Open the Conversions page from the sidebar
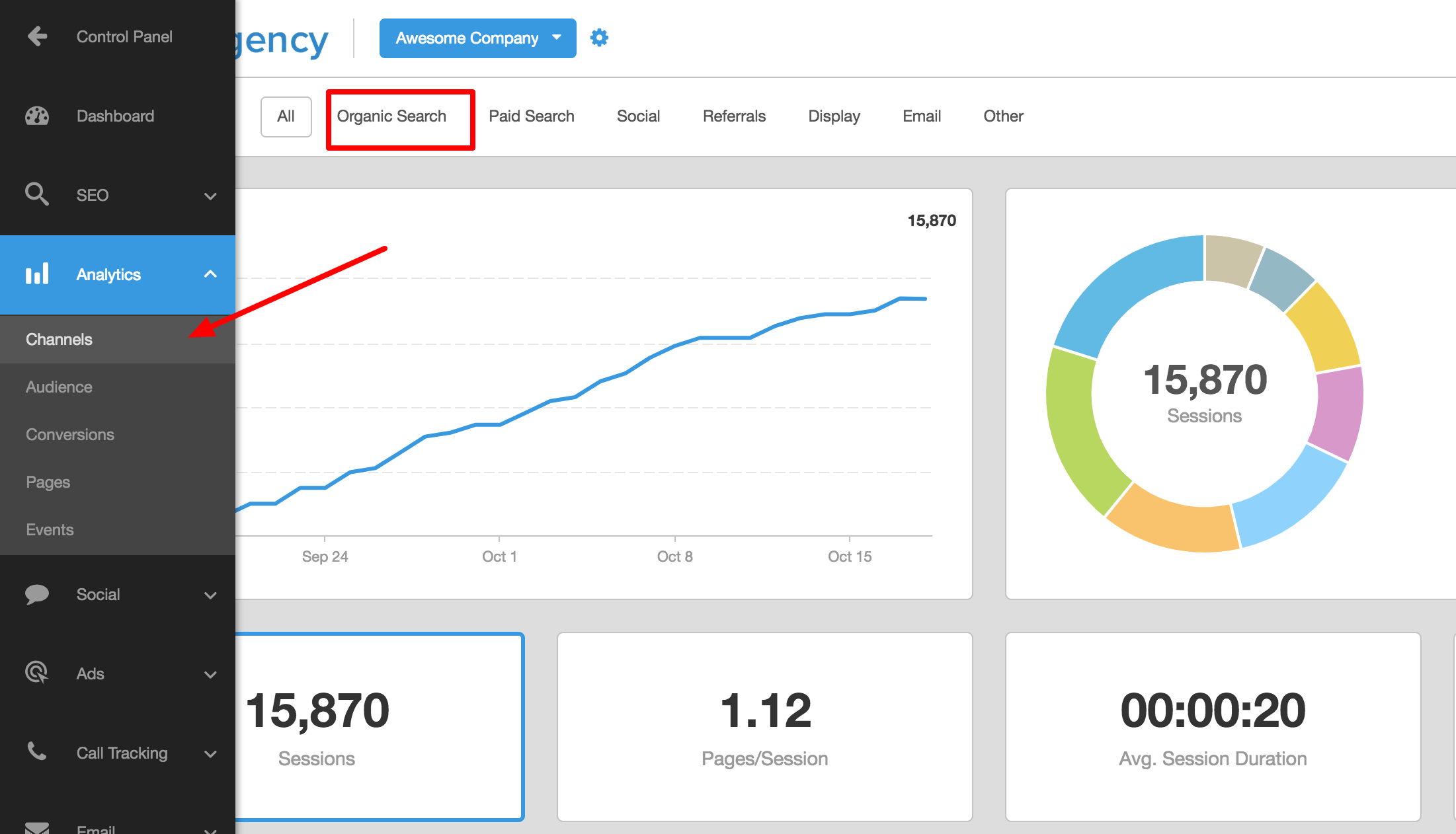Screen dimensions: 1456x834 69,434
